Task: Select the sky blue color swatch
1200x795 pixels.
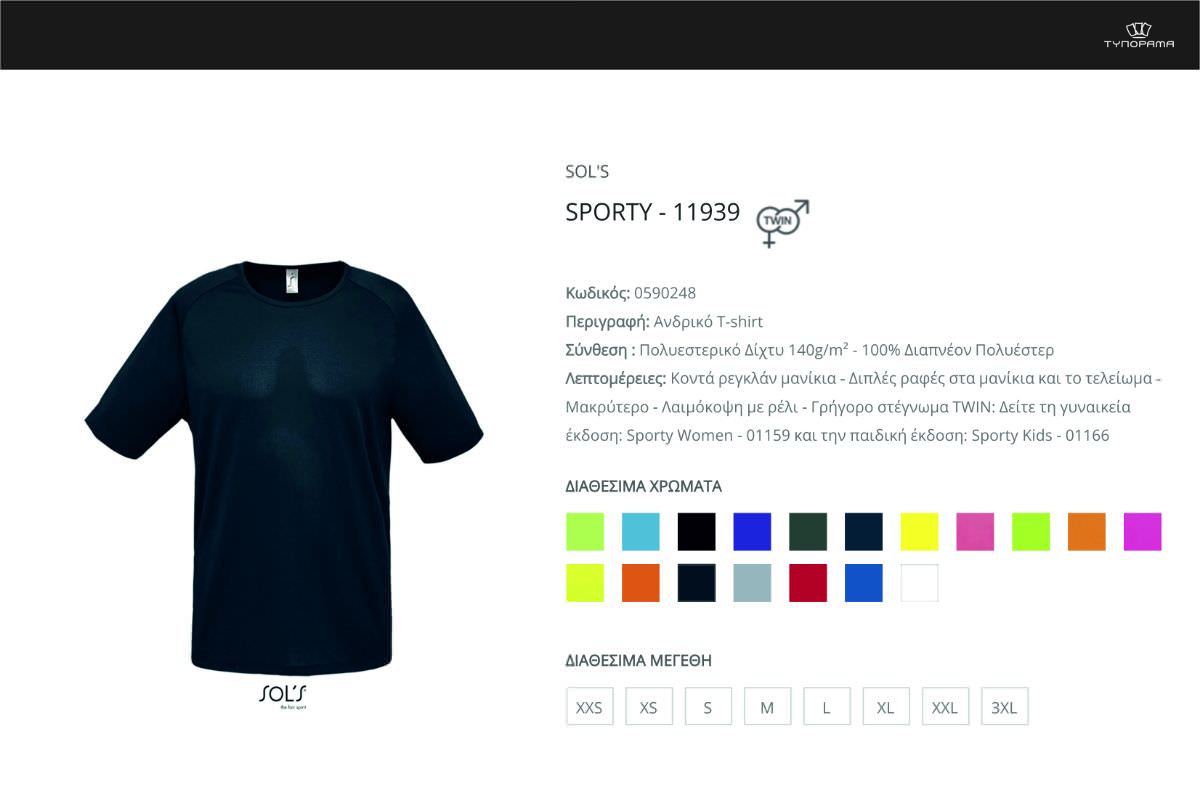Action: coord(641,531)
